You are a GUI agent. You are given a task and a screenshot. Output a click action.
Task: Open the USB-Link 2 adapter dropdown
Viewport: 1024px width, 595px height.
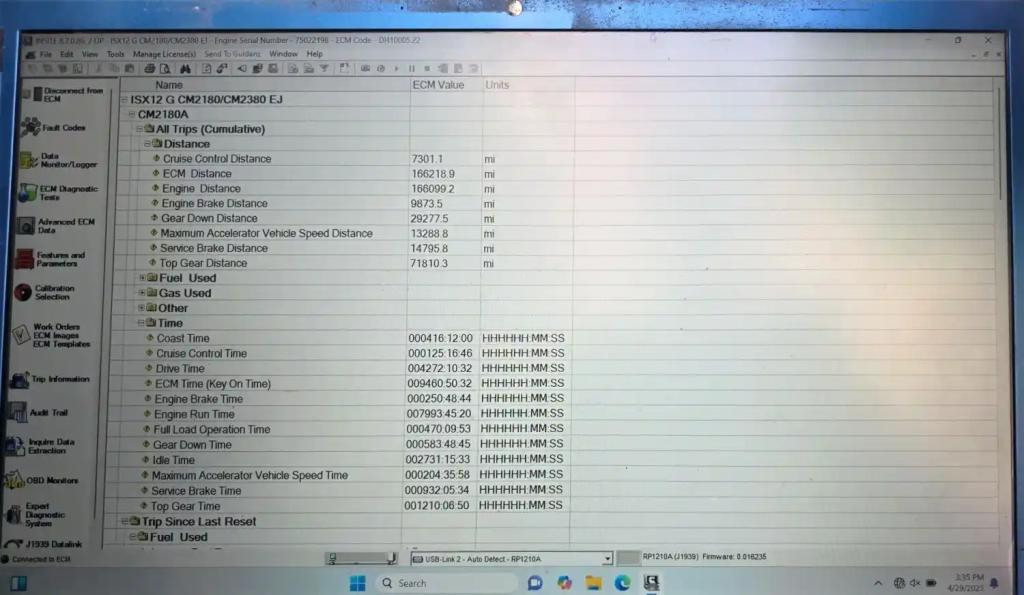(606, 559)
